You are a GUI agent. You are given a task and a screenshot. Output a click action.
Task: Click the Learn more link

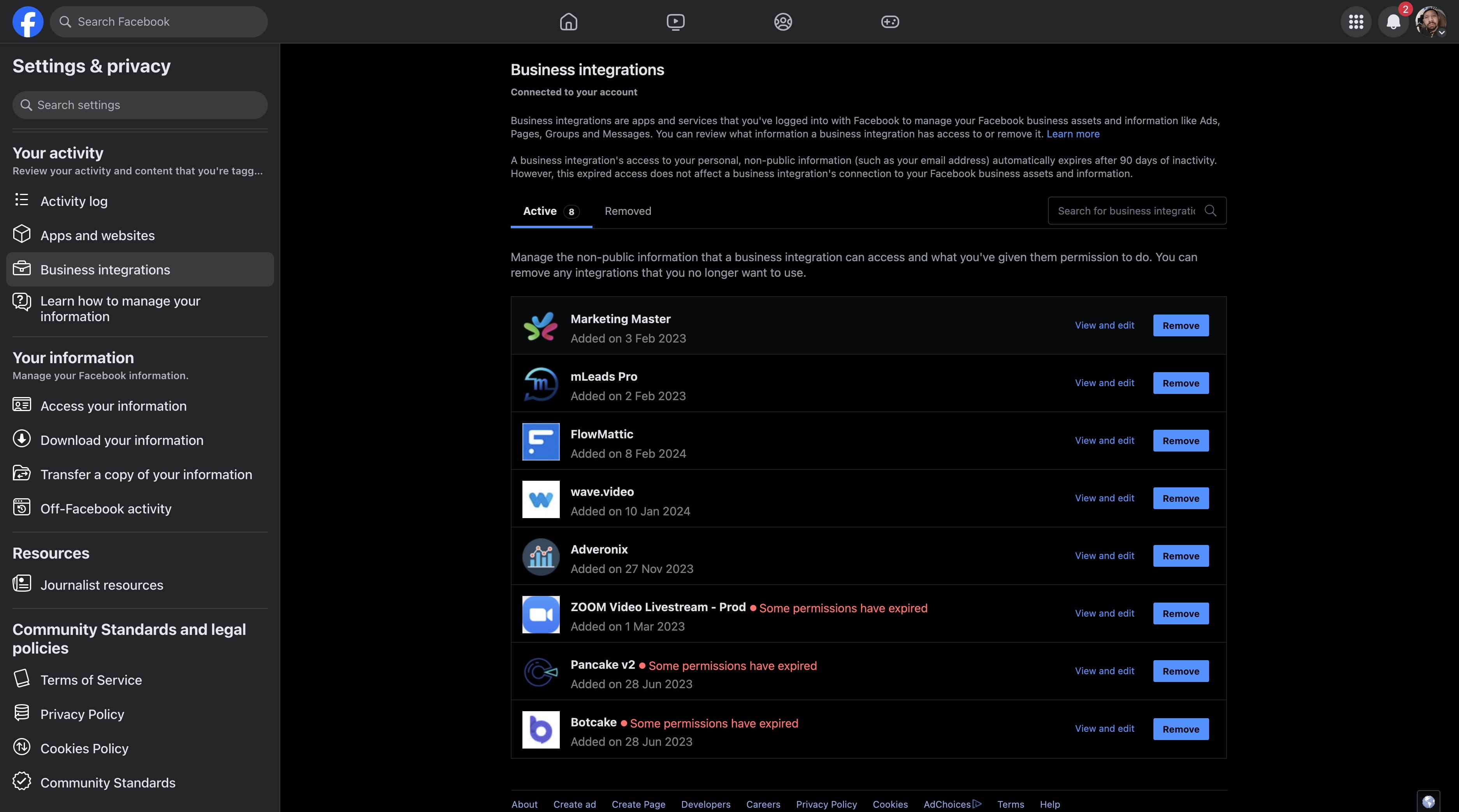pyautogui.click(x=1073, y=134)
